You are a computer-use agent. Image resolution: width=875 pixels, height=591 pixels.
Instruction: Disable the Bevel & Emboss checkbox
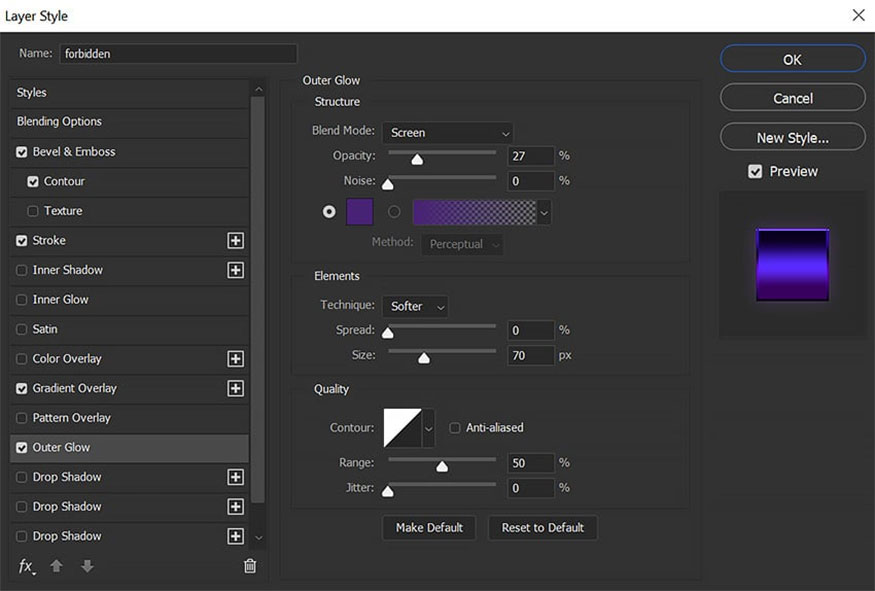tap(22, 152)
